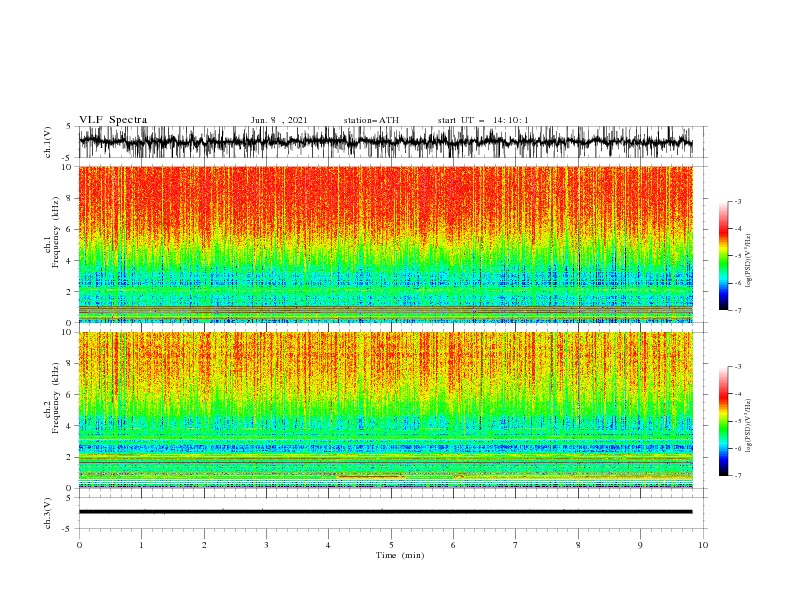The image size is (792, 612).
Task: Click the 'start UT = 14:10:1' label
Action: [483, 120]
